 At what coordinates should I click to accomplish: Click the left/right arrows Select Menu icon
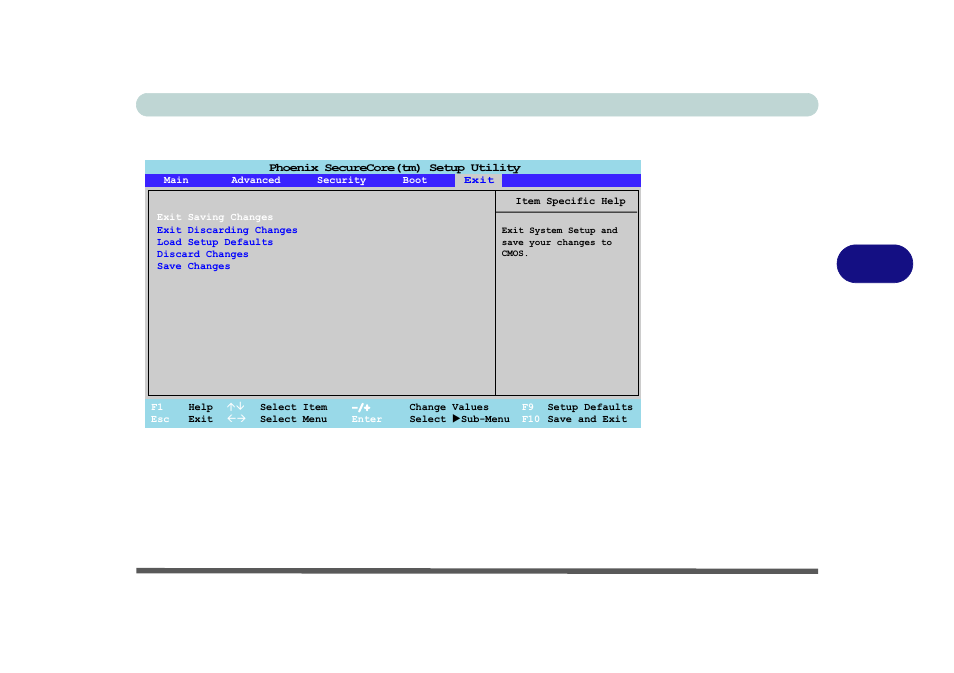tap(236, 419)
